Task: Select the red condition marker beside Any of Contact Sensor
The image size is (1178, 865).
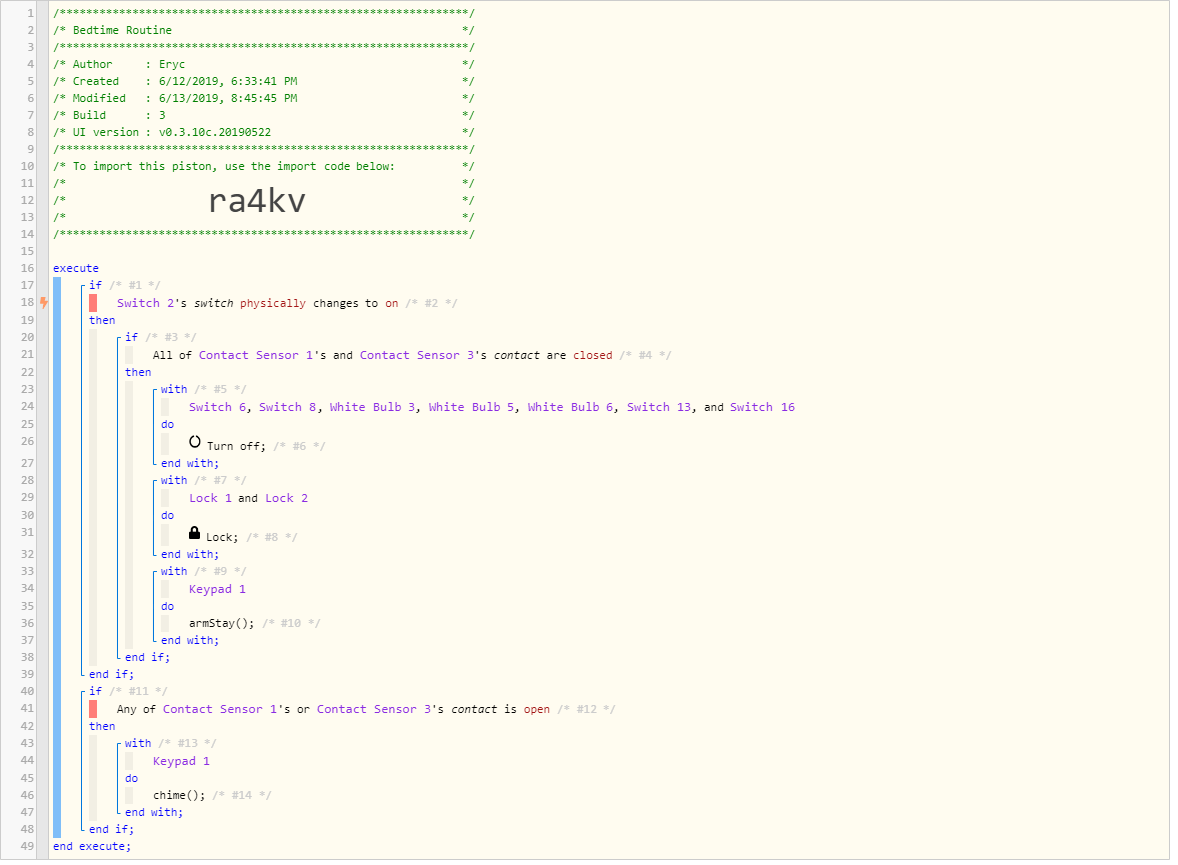Action: (93, 709)
